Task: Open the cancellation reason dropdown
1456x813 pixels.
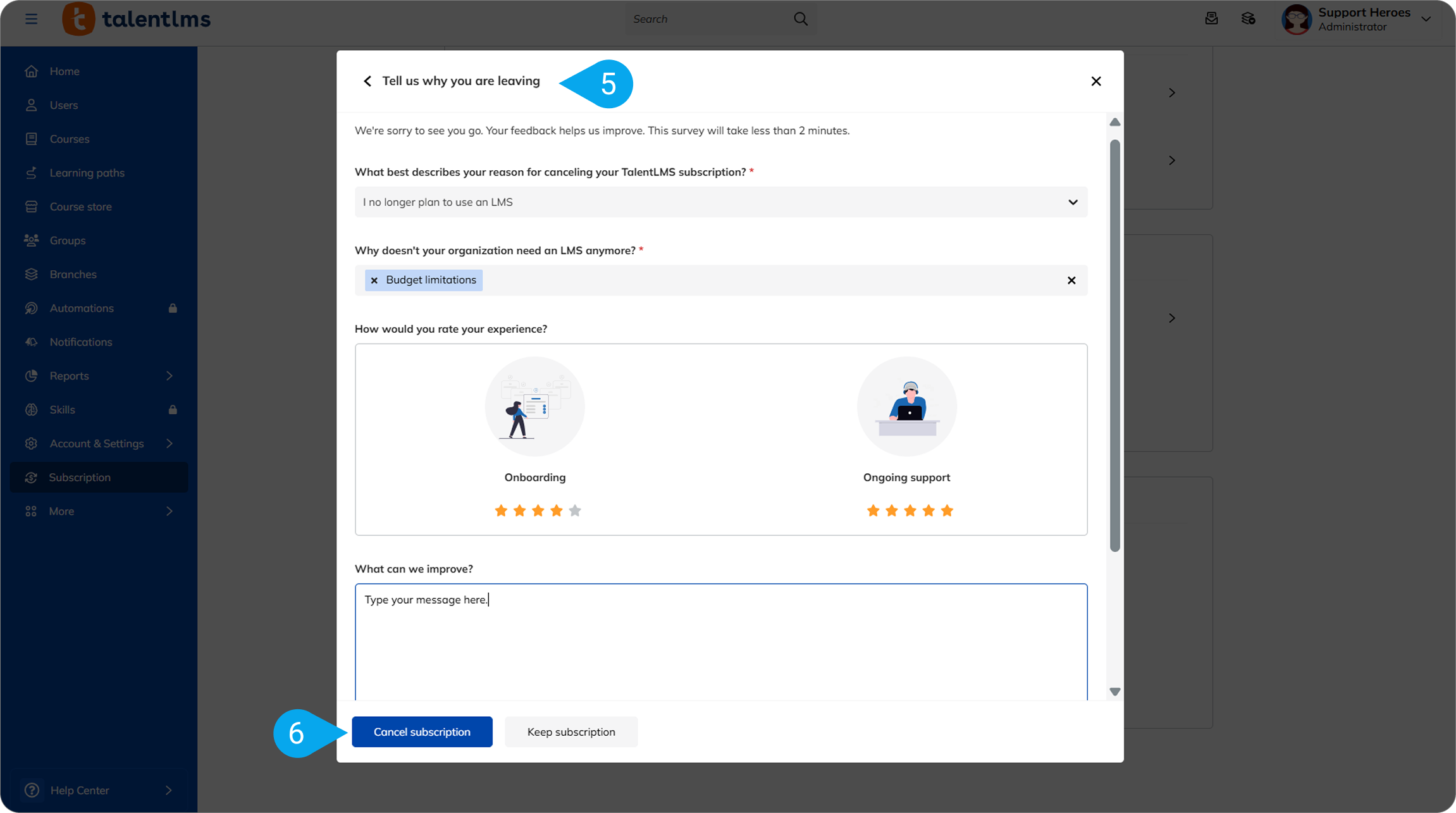Action: click(x=720, y=202)
